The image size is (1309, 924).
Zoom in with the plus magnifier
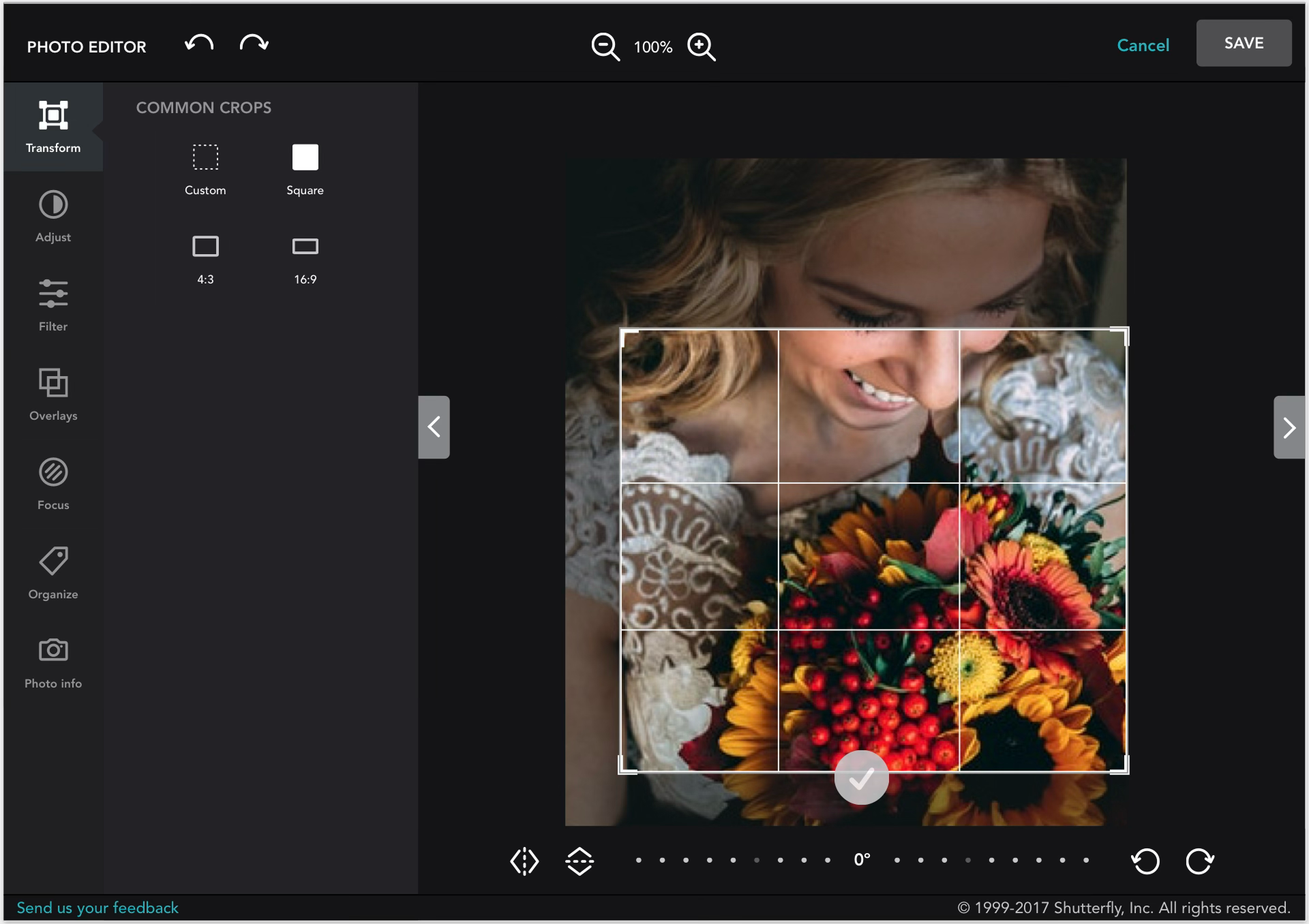coord(702,46)
